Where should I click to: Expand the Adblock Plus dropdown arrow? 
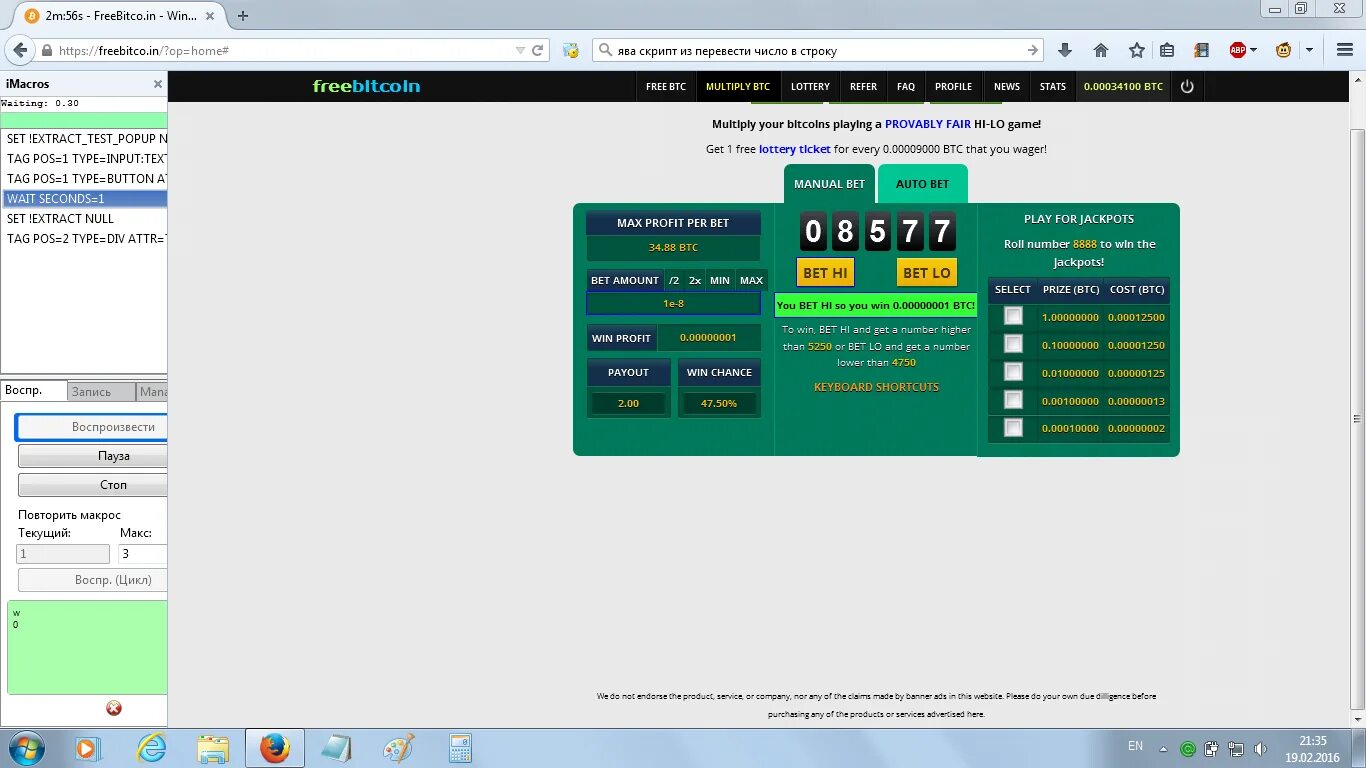click(x=1254, y=50)
